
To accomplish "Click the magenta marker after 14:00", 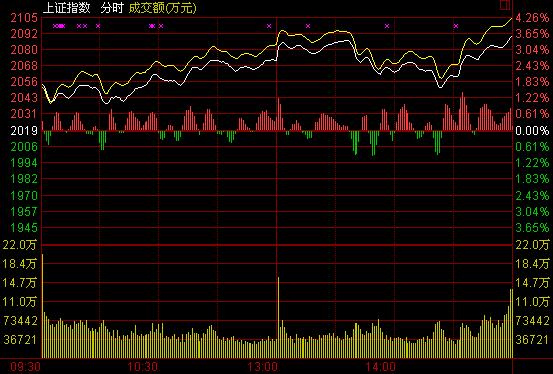I will [387, 26].
